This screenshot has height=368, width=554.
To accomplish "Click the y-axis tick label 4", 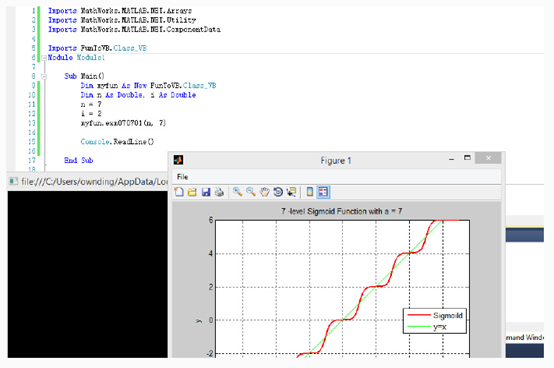I will [211, 254].
